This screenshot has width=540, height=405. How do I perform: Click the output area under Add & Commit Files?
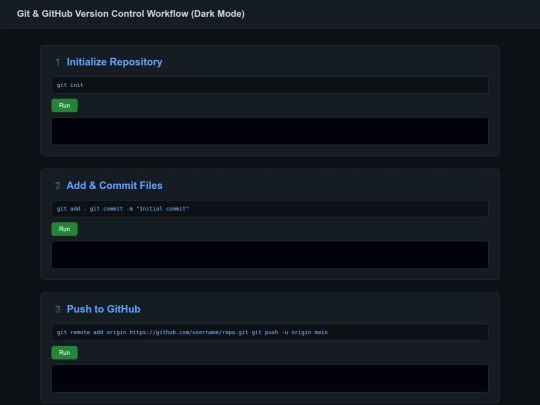point(270,255)
